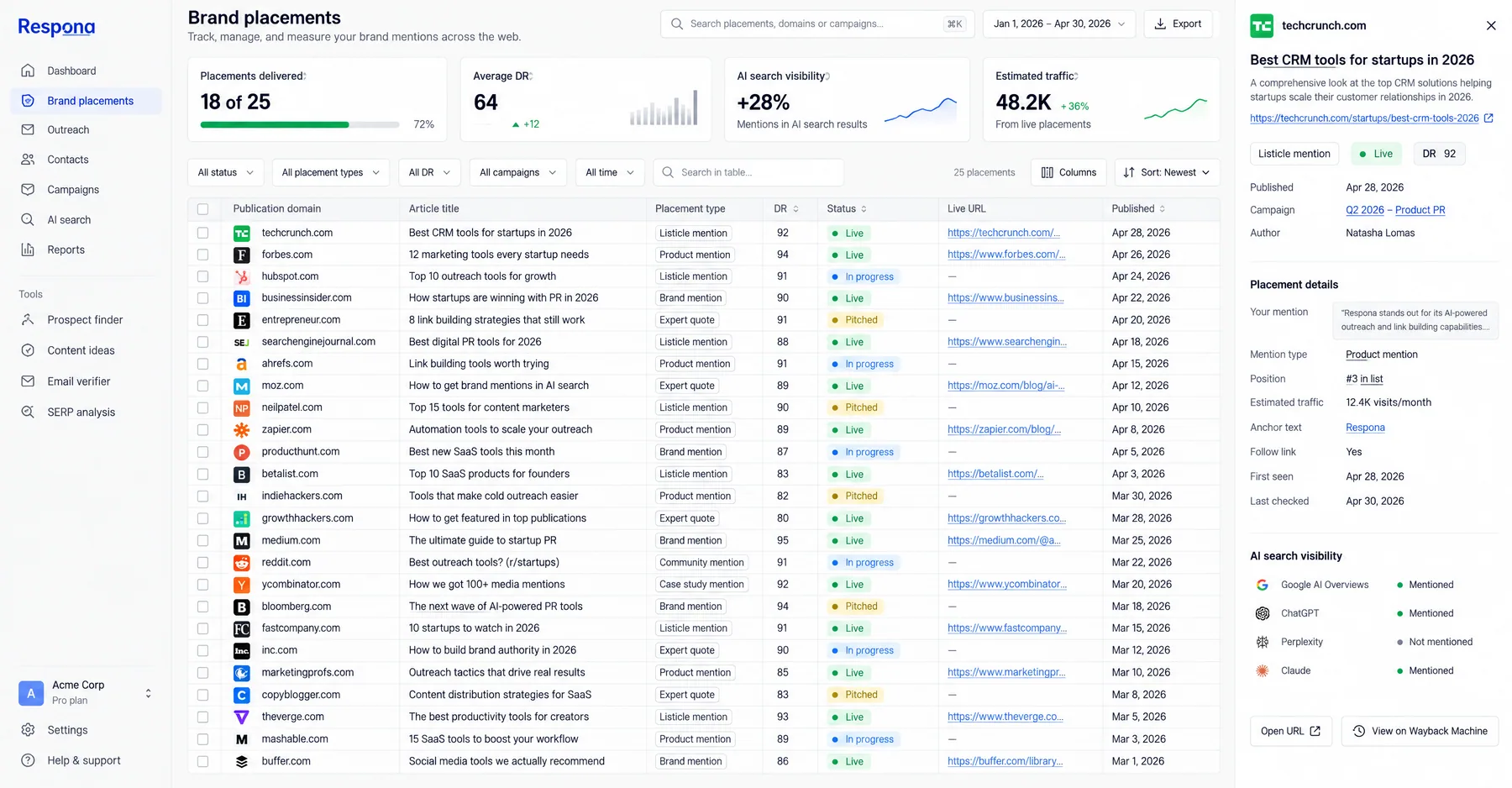Image resolution: width=1512 pixels, height=788 pixels.
Task: Open Outreach from the sidebar
Action: coord(86,130)
